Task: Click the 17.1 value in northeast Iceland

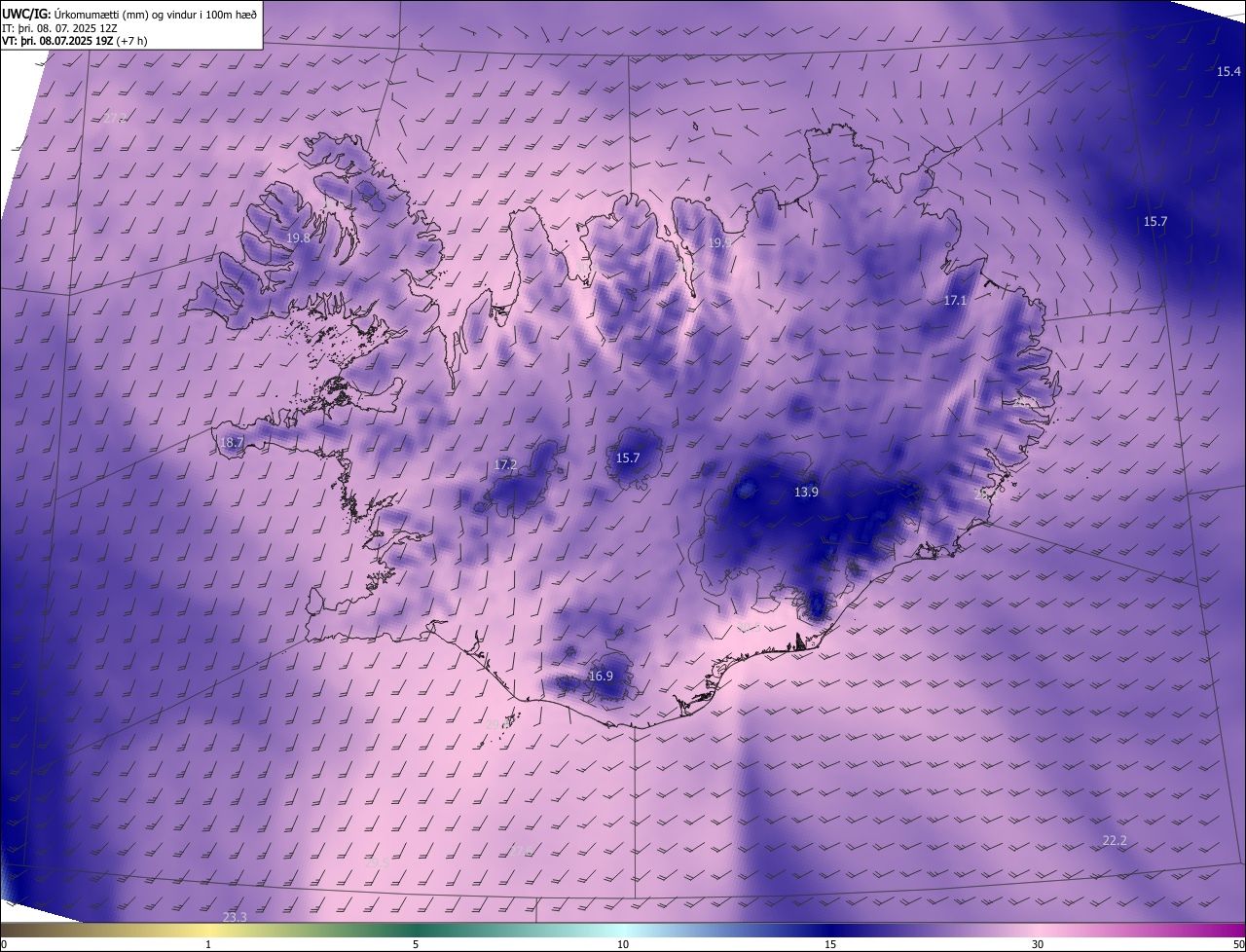Action: coord(955,301)
